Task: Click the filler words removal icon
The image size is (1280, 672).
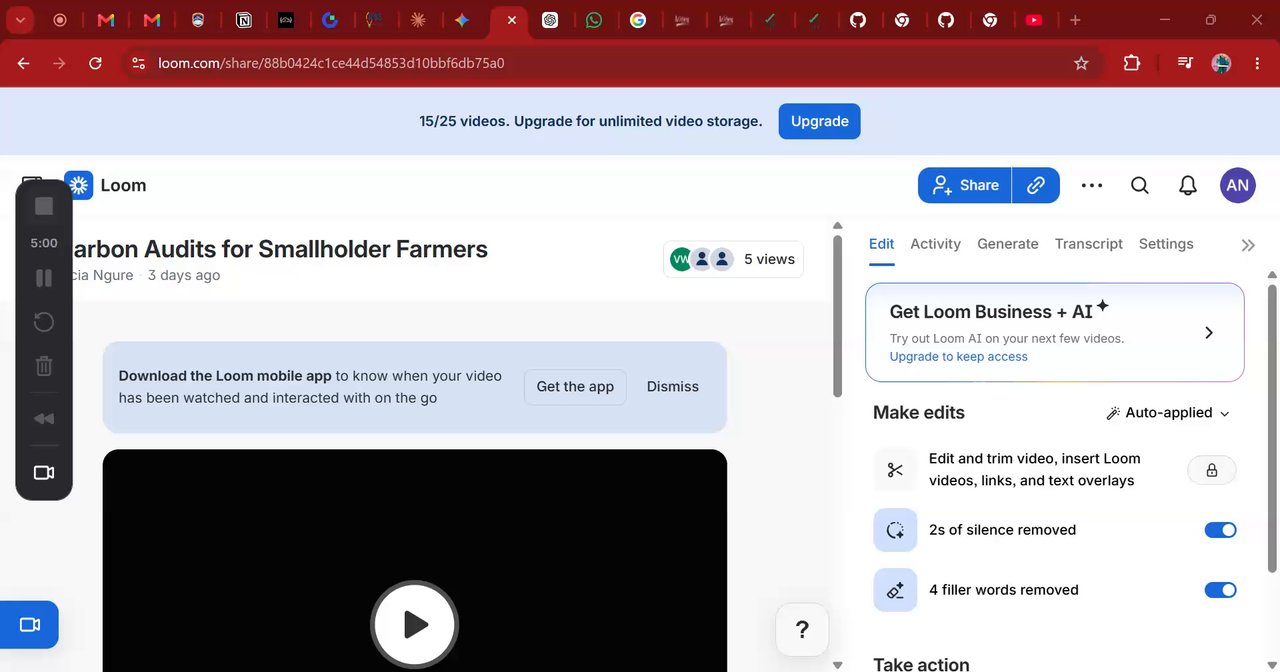Action: click(x=895, y=590)
